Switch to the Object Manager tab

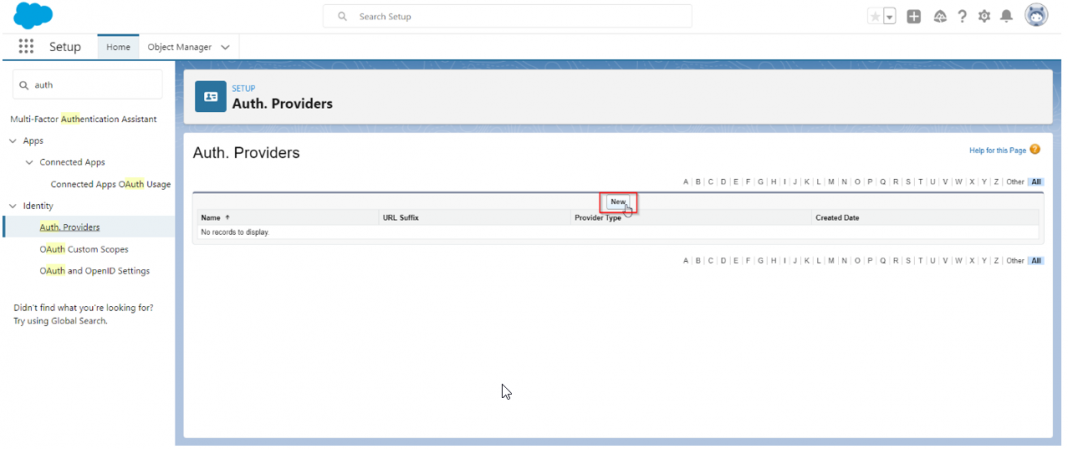[x=181, y=47]
